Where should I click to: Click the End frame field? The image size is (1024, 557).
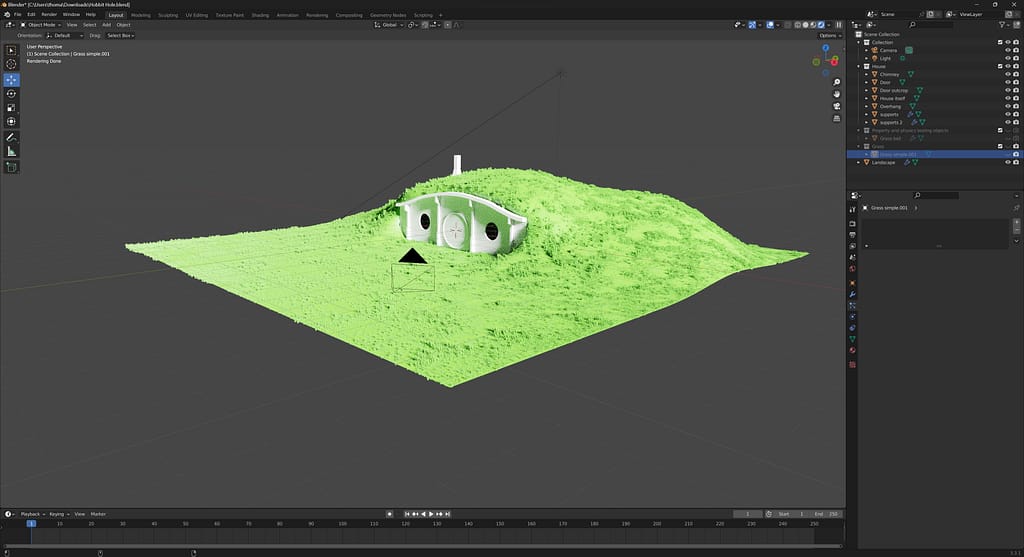pyautogui.click(x=828, y=514)
